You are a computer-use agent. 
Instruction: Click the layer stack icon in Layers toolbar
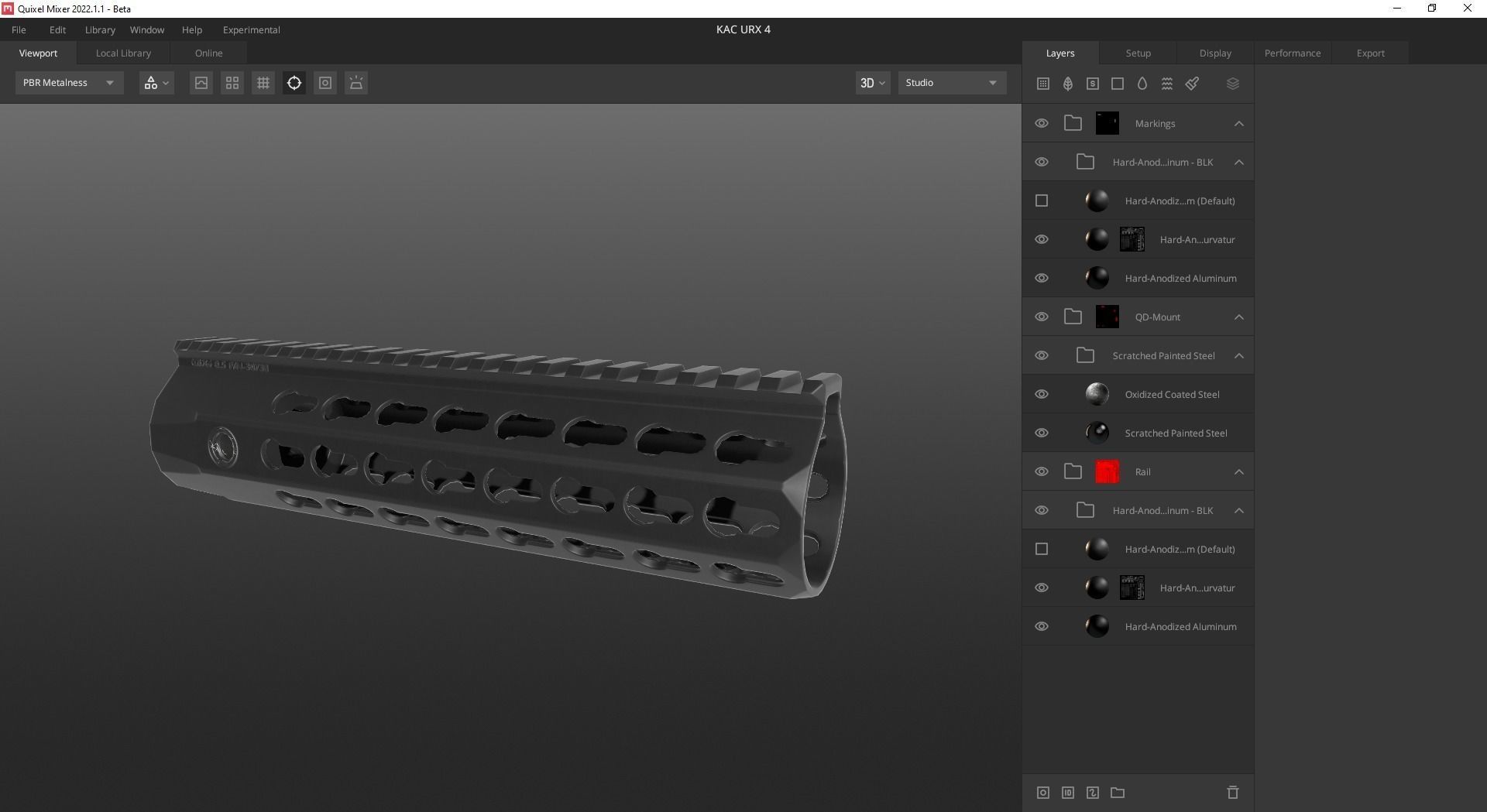(x=1233, y=84)
